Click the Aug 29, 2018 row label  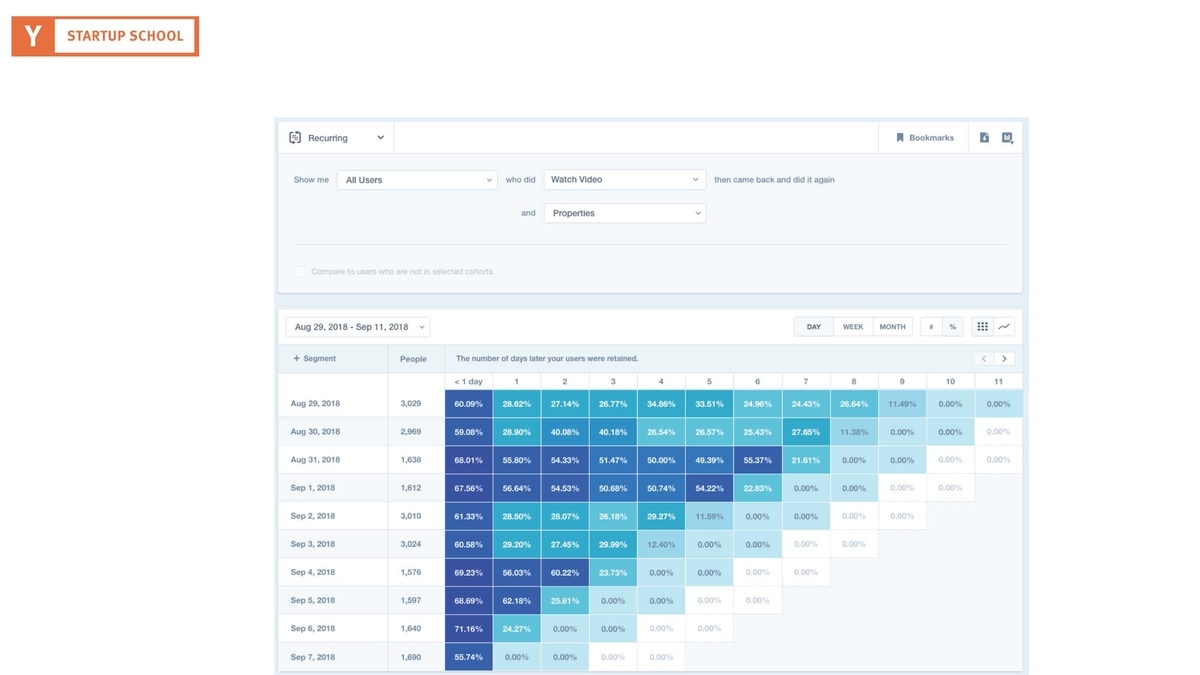coord(316,404)
